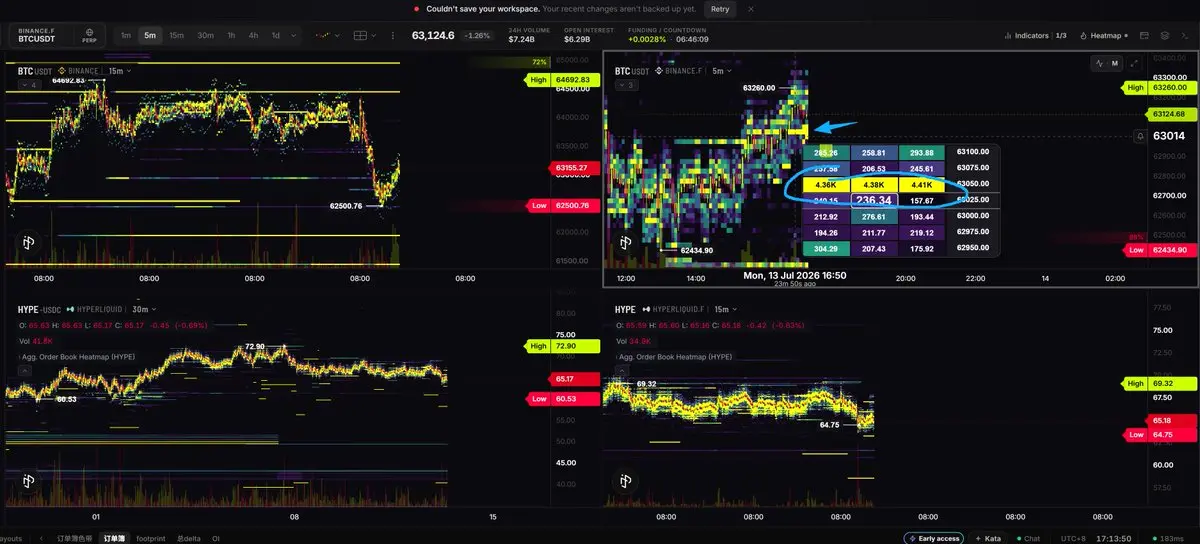This screenshot has width=1200, height=544.
Task: Maximize the BTC 5m chart panel
Action: [x=1134, y=63]
